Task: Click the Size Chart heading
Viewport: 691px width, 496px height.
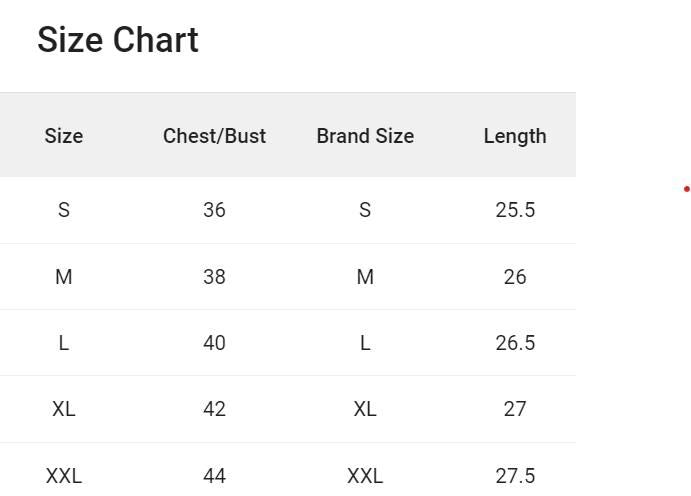Action: point(118,40)
